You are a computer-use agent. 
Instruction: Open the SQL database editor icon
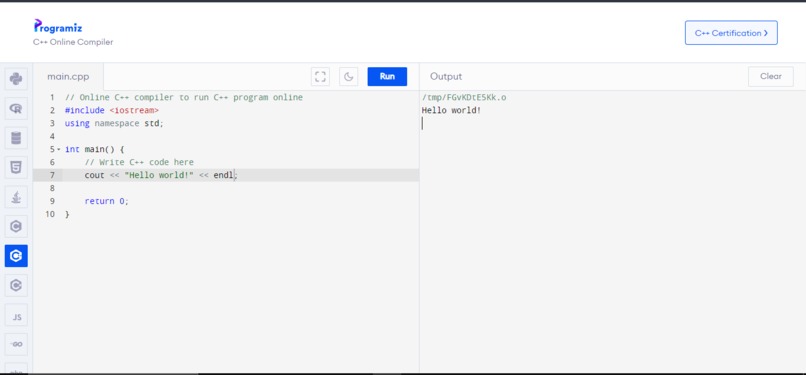coord(16,138)
